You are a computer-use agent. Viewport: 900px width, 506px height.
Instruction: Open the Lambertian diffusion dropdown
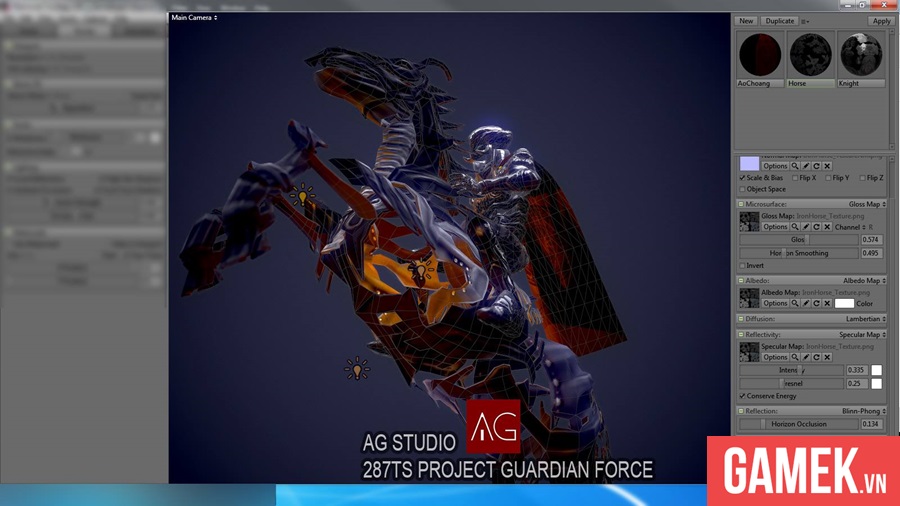coord(866,319)
